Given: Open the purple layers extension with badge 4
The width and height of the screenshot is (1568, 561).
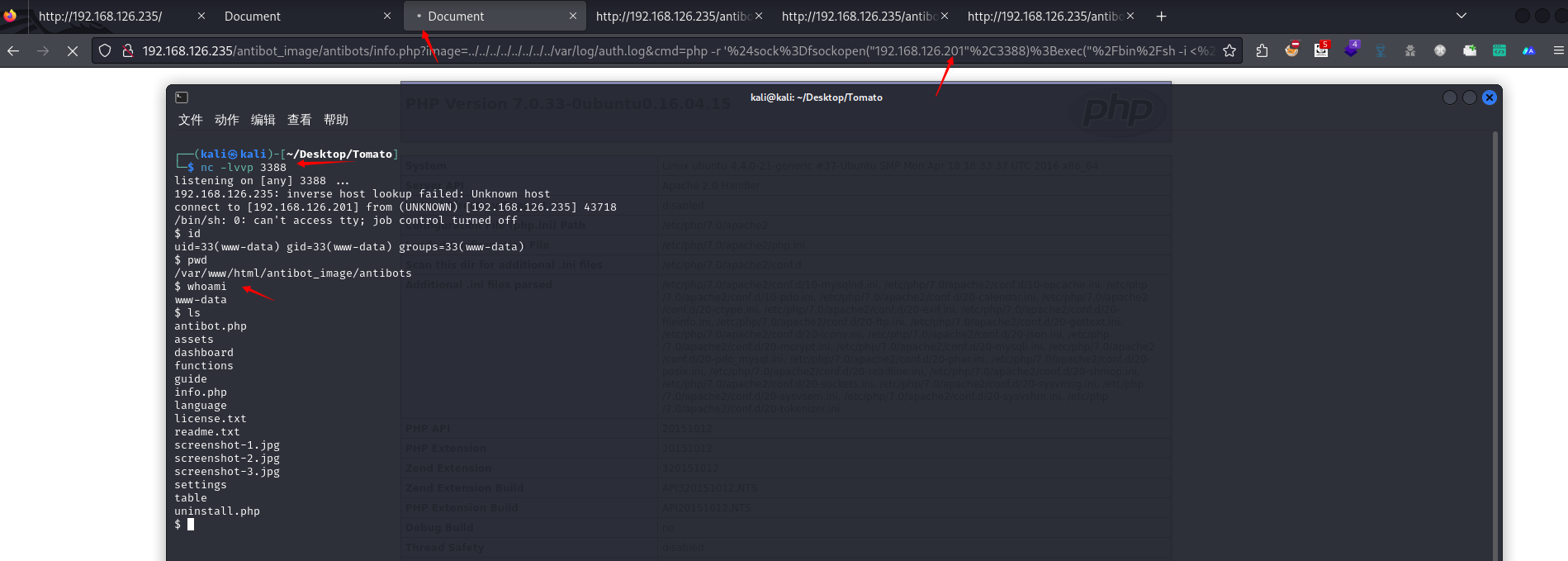Looking at the screenshot, I should (1352, 50).
